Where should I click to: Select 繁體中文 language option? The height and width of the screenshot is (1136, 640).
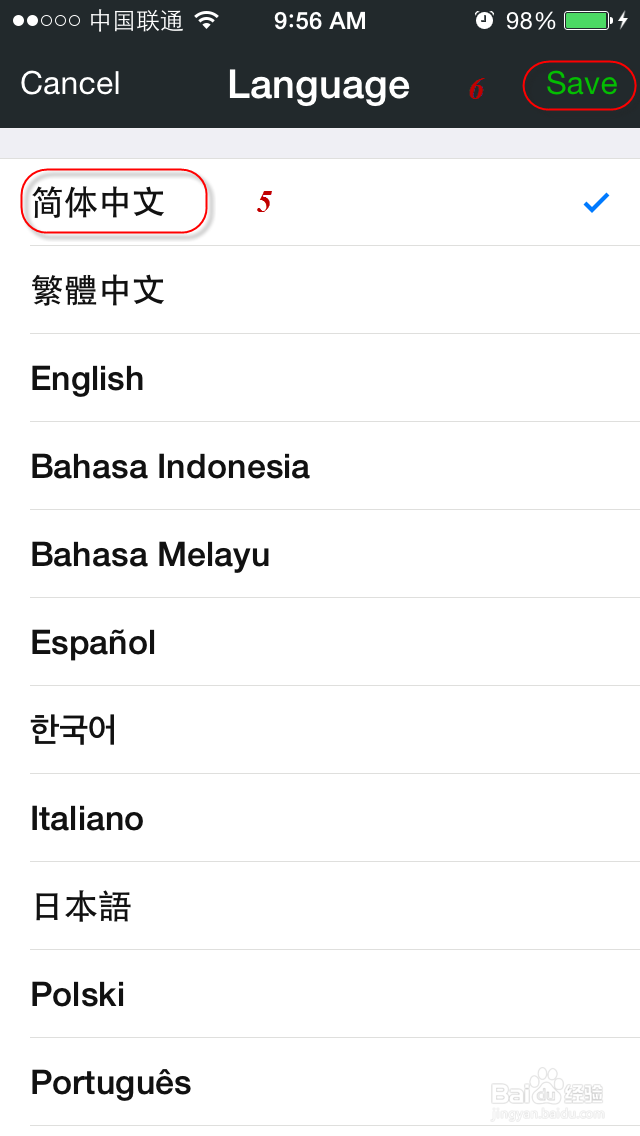98,291
